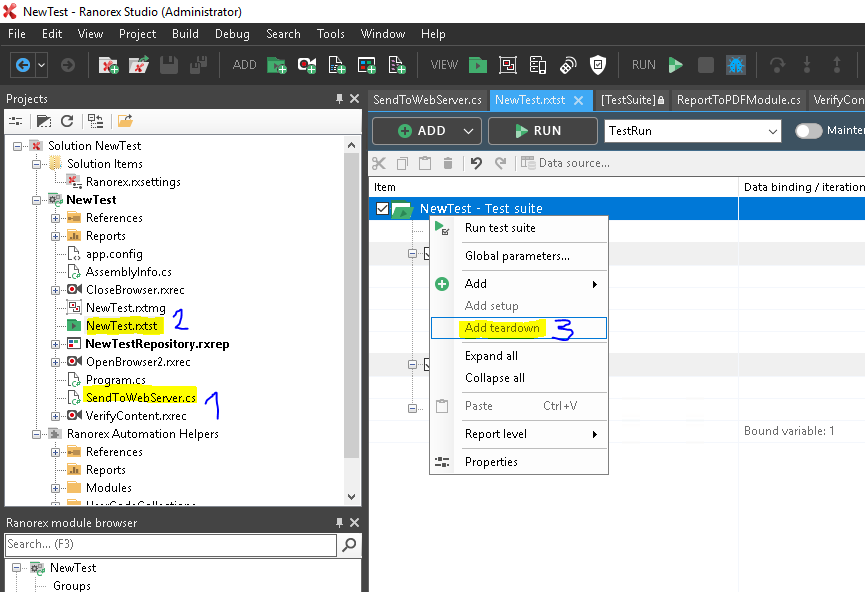The image size is (865, 592).
Task: Click the Refresh icon in the Projects toolbar
Action: 67,121
